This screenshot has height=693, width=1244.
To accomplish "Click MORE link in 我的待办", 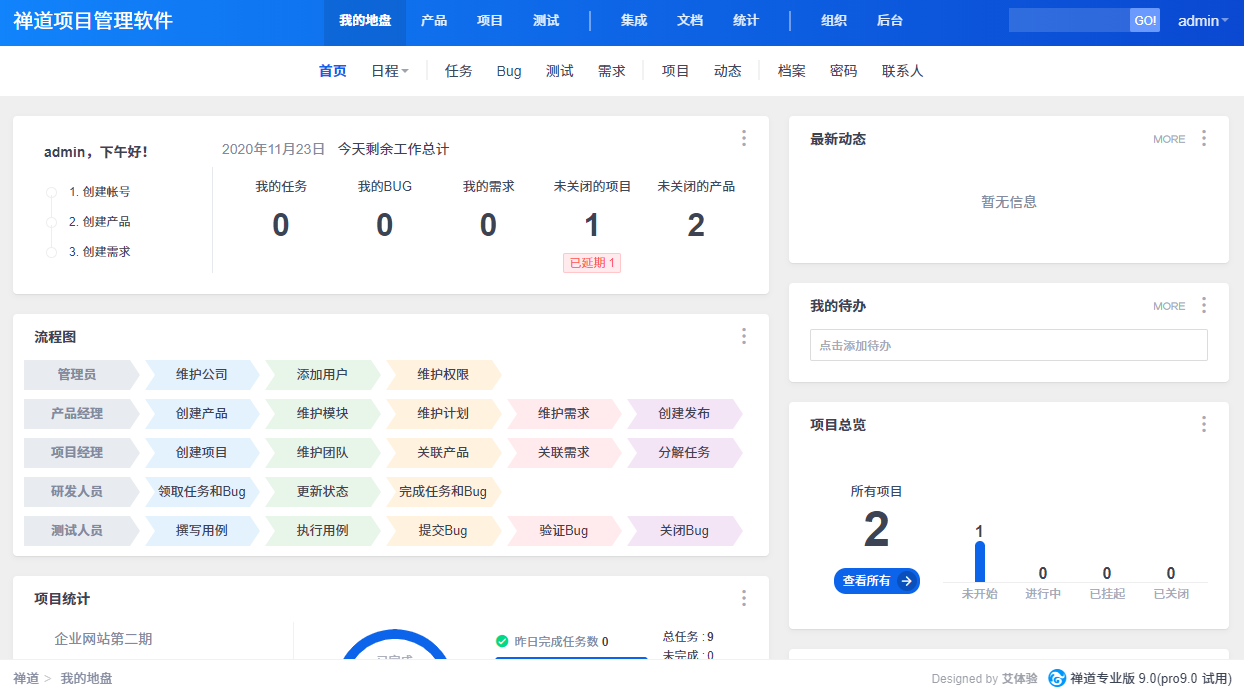I will (x=1169, y=306).
